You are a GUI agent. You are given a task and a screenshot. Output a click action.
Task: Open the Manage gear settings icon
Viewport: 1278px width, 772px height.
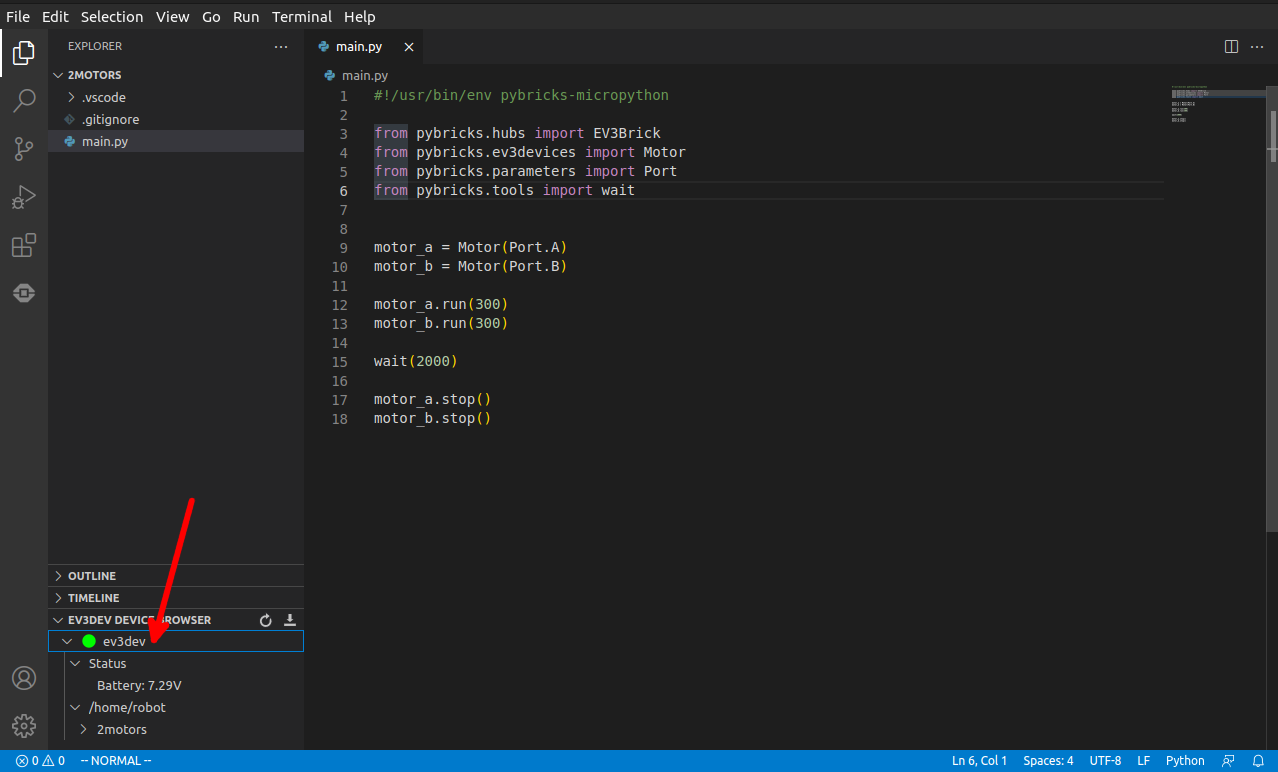tap(24, 726)
